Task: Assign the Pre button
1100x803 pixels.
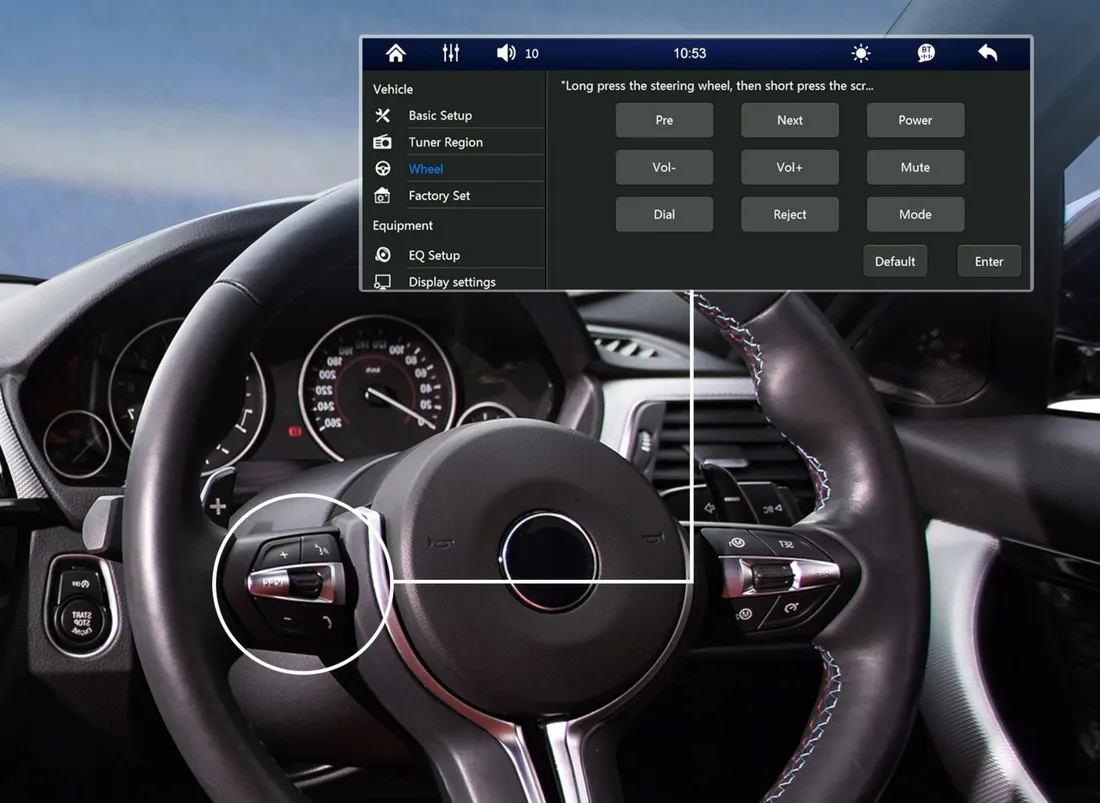Action: coord(664,120)
